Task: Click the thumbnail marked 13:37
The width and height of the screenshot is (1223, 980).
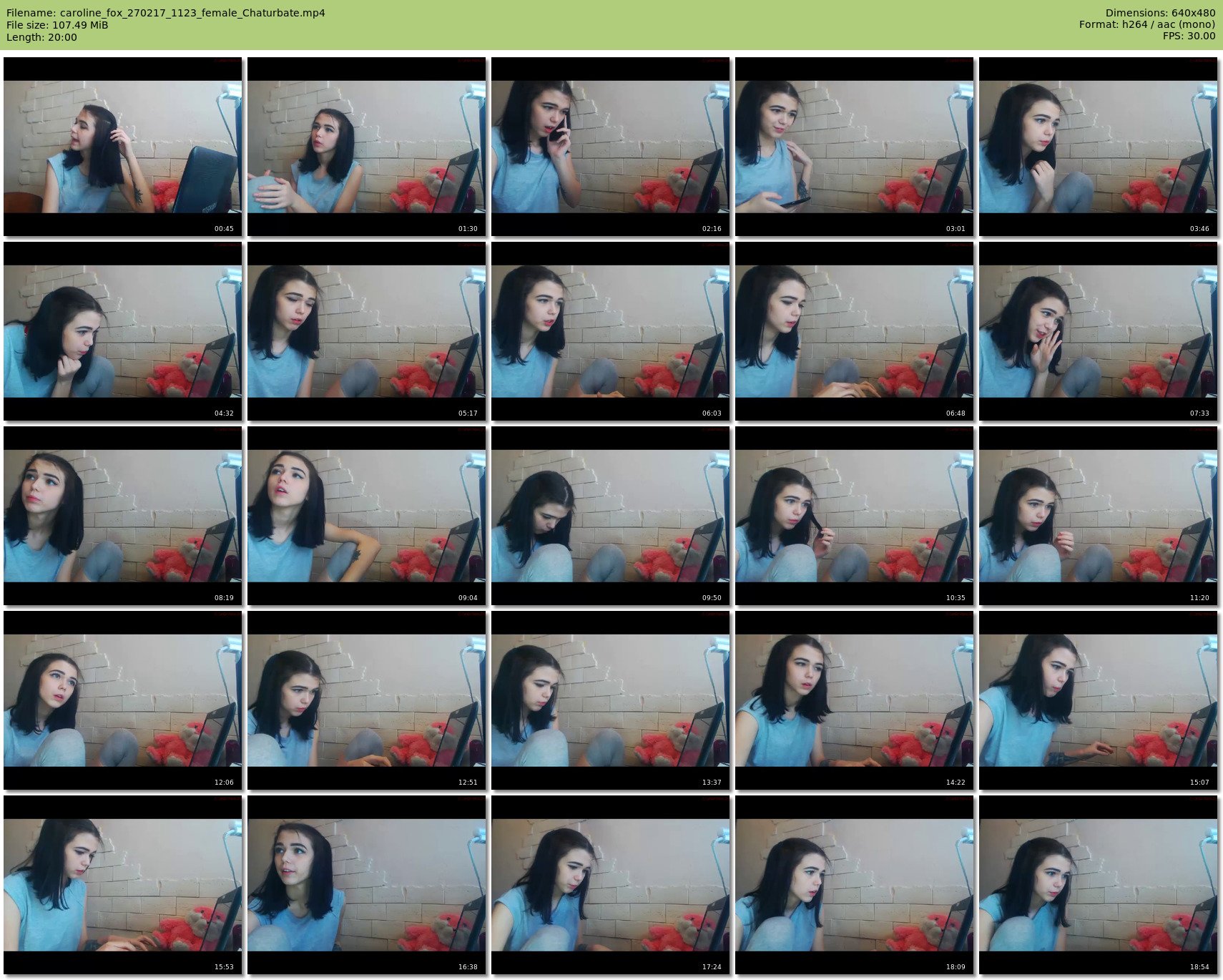Action: click(610, 700)
